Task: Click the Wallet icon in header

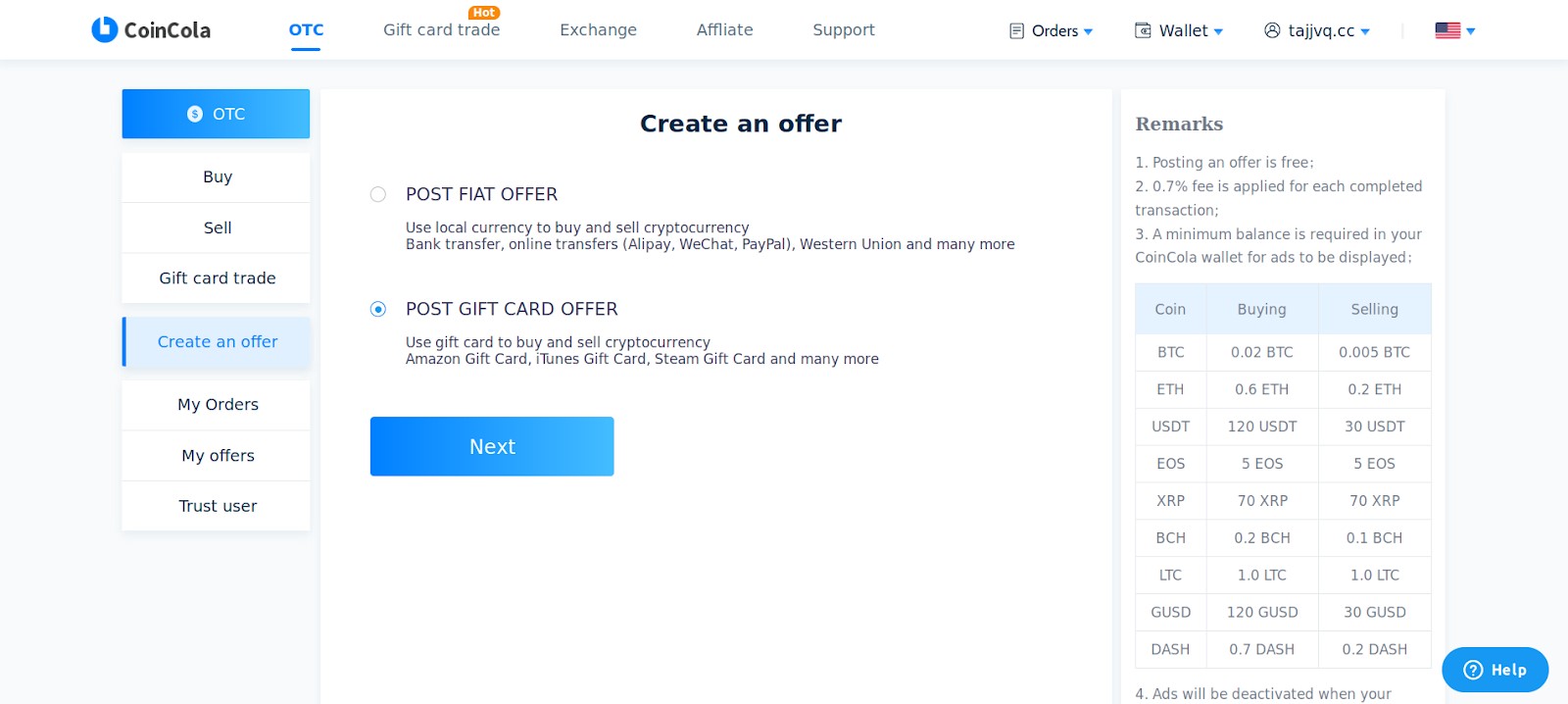Action: coord(1143,30)
